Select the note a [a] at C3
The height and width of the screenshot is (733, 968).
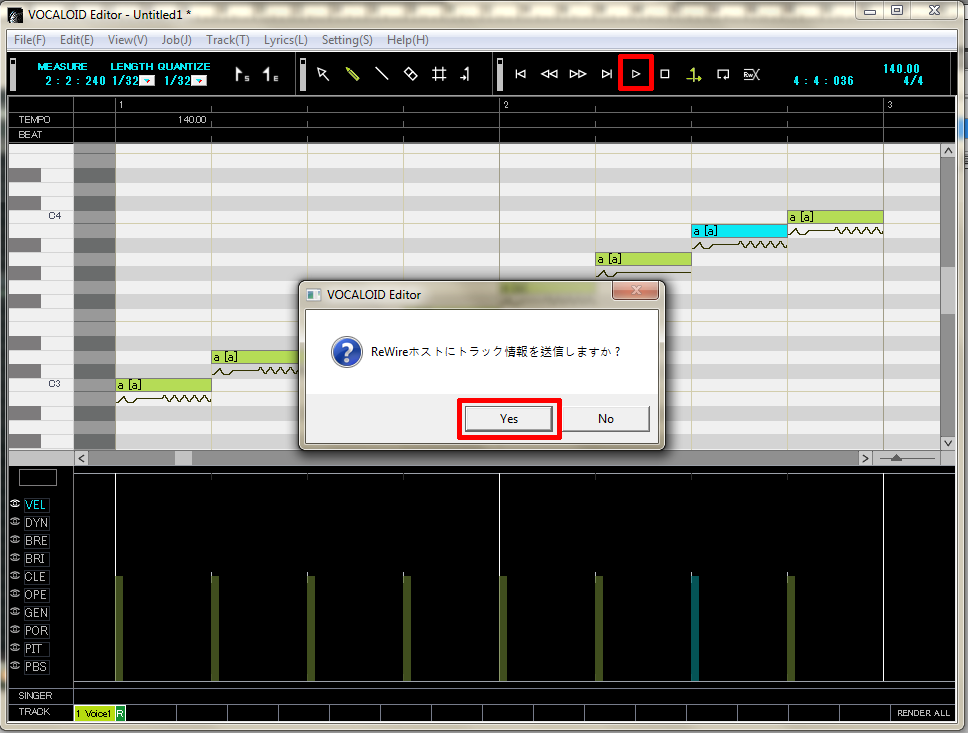pyautogui.click(x=164, y=385)
